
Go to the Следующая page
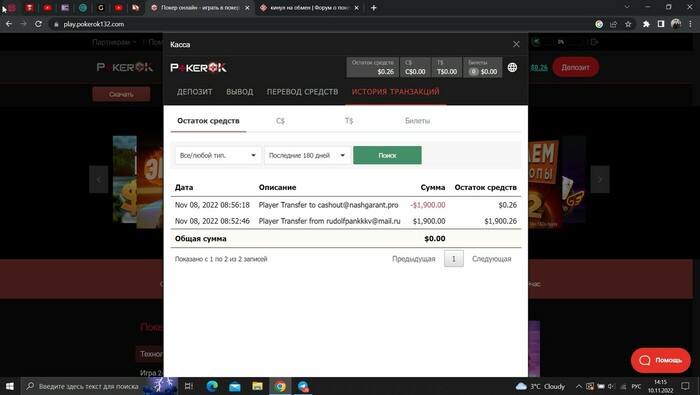[x=492, y=259]
